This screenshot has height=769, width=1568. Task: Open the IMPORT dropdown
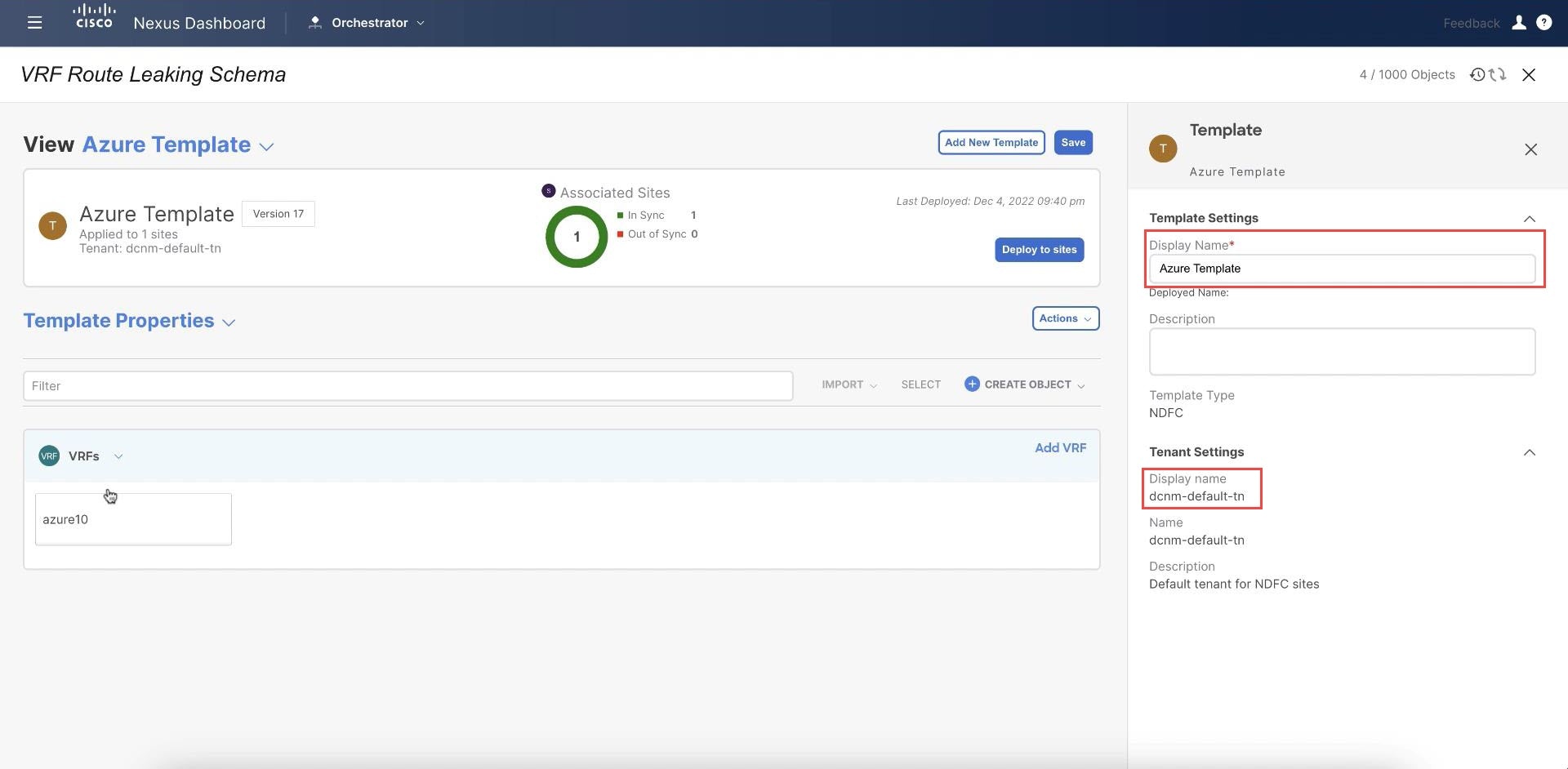849,384
